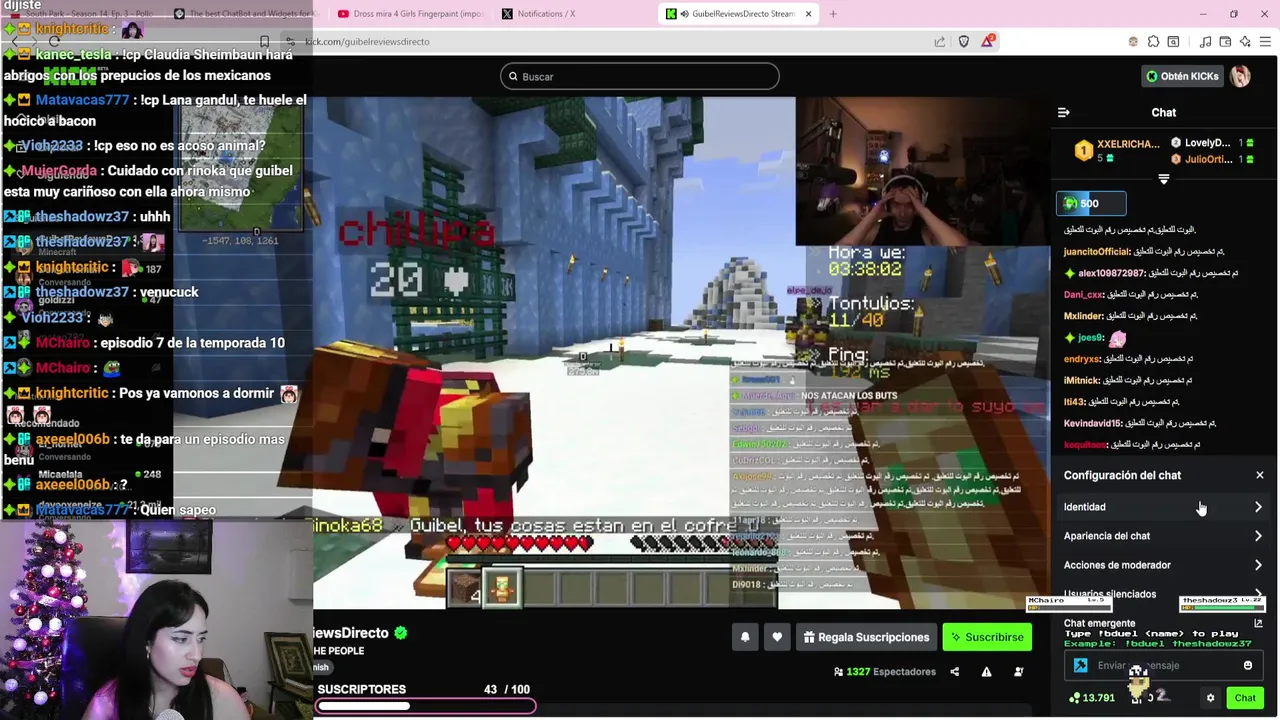The image size is (1280, 720).
Task: Click the 13.791 KICKs balance
Action: point(1092,698)
